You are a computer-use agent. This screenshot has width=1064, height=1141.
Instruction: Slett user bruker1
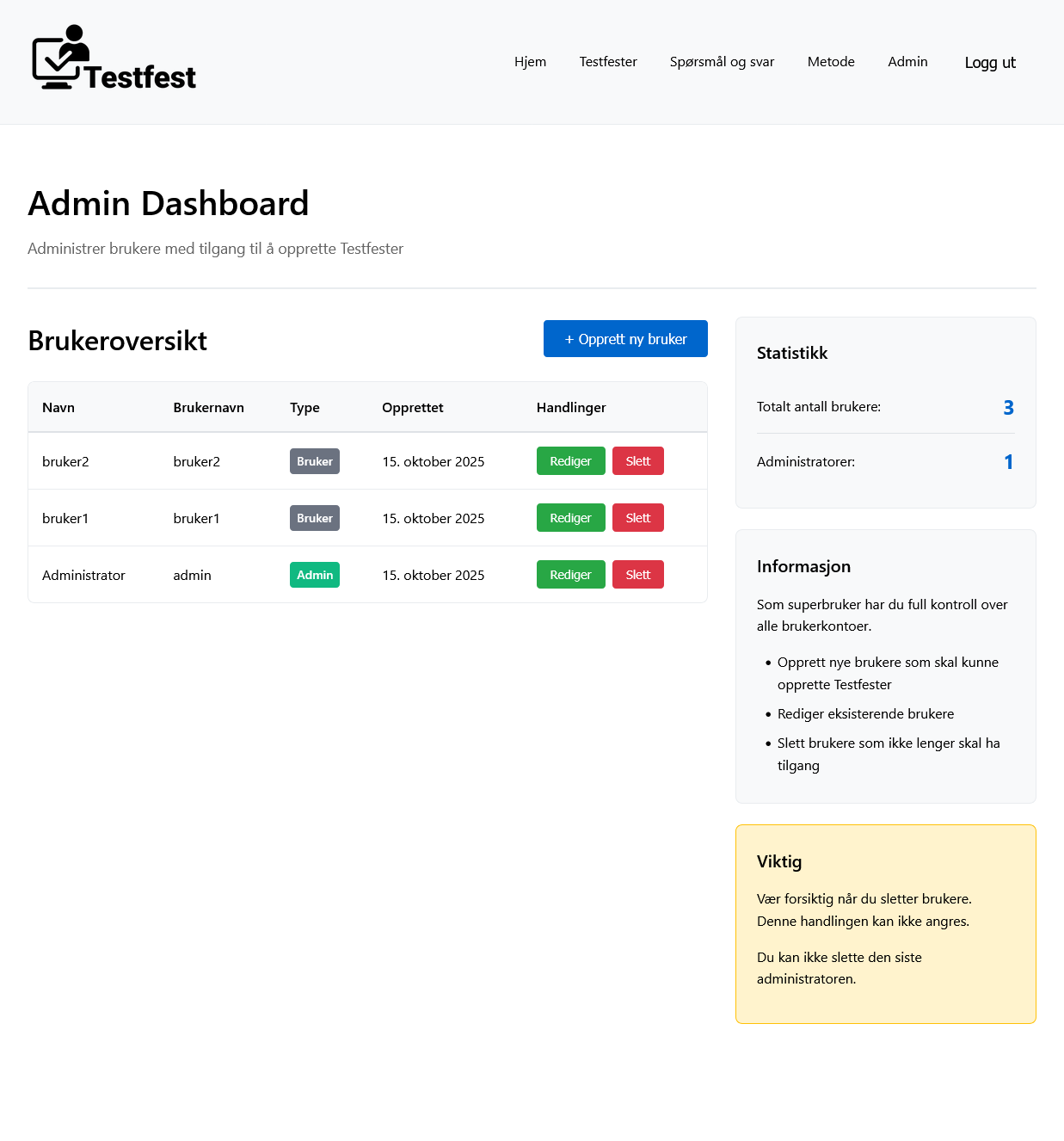point(637,517)
